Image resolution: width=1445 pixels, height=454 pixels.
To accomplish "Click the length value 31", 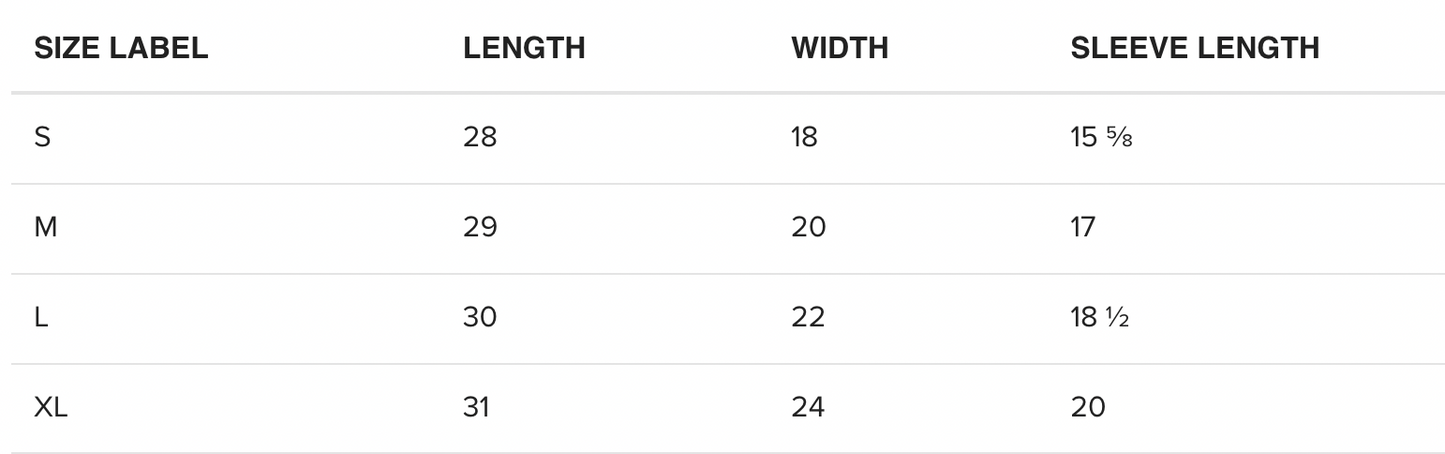I will click(x=477, y=407).
